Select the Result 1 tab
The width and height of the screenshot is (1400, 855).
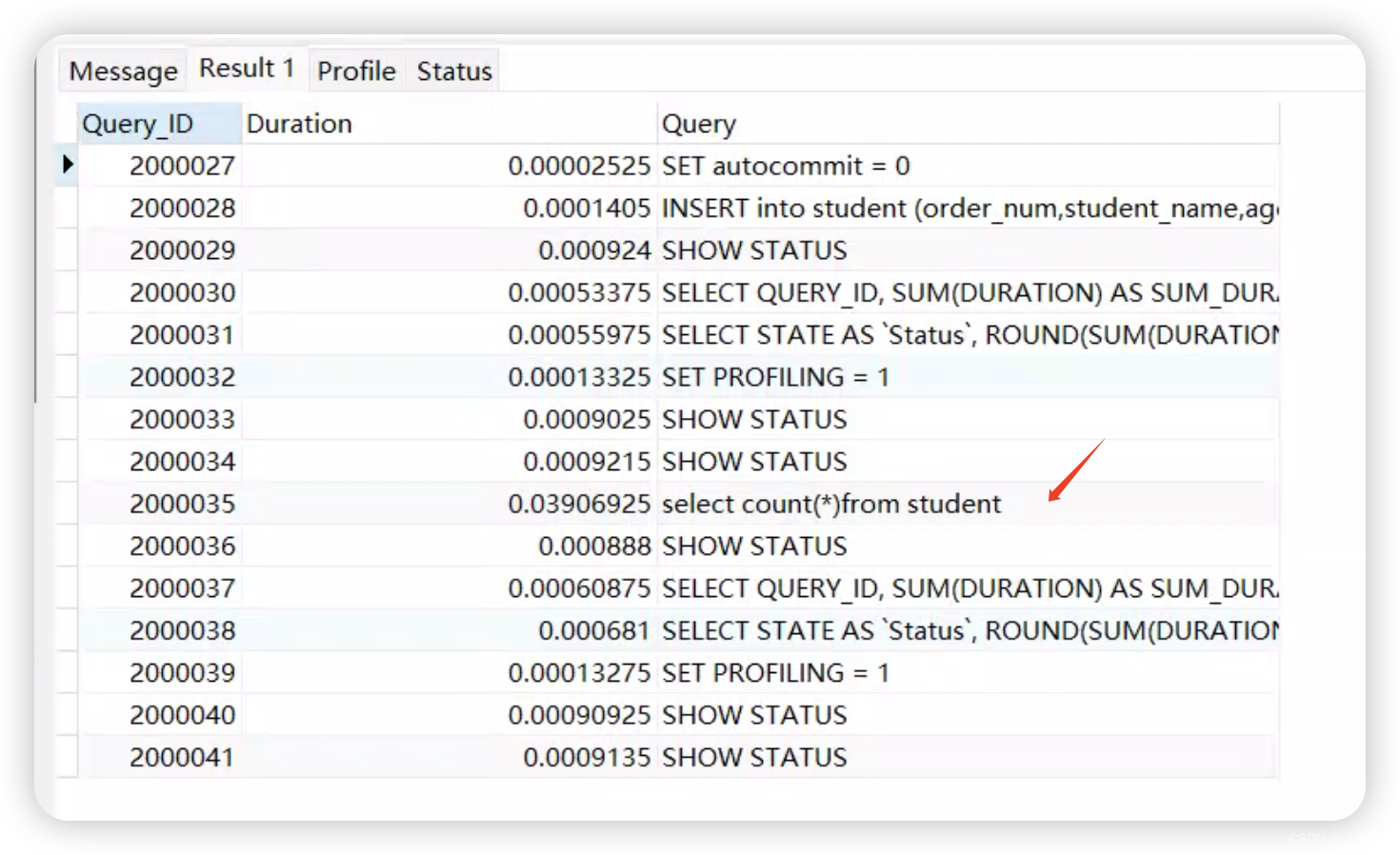[247, 69]
